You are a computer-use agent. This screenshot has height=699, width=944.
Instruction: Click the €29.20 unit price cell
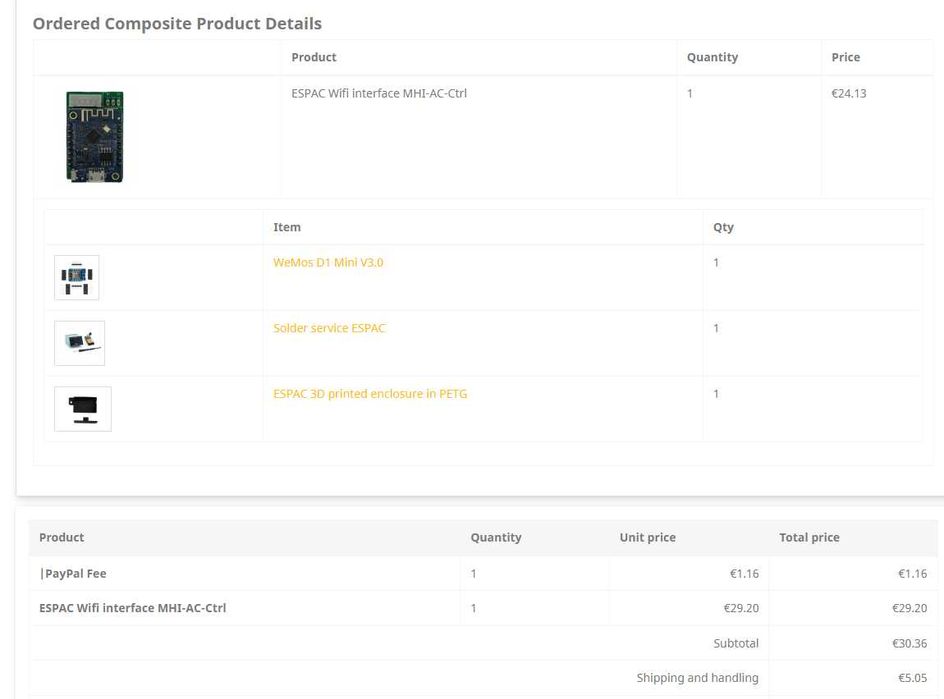[x=741, y=608]
